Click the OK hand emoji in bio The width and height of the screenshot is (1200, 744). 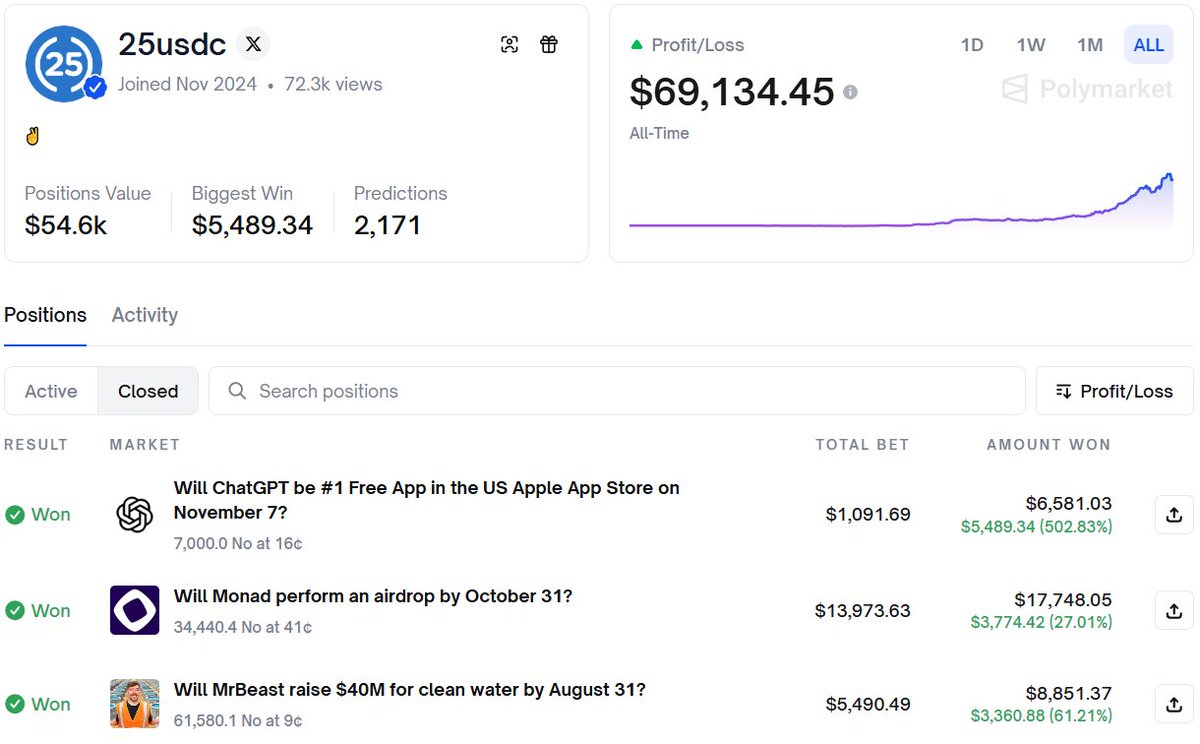click(x=32, y=136)
